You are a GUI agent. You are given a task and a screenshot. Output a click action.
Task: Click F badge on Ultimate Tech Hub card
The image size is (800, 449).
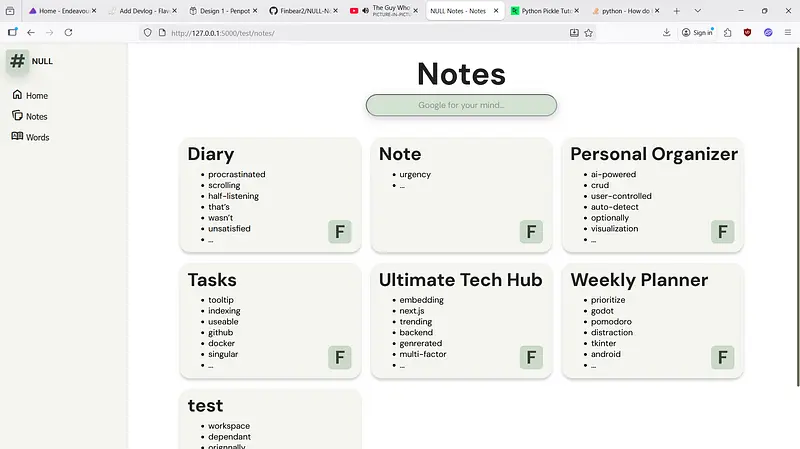point(531,357)
